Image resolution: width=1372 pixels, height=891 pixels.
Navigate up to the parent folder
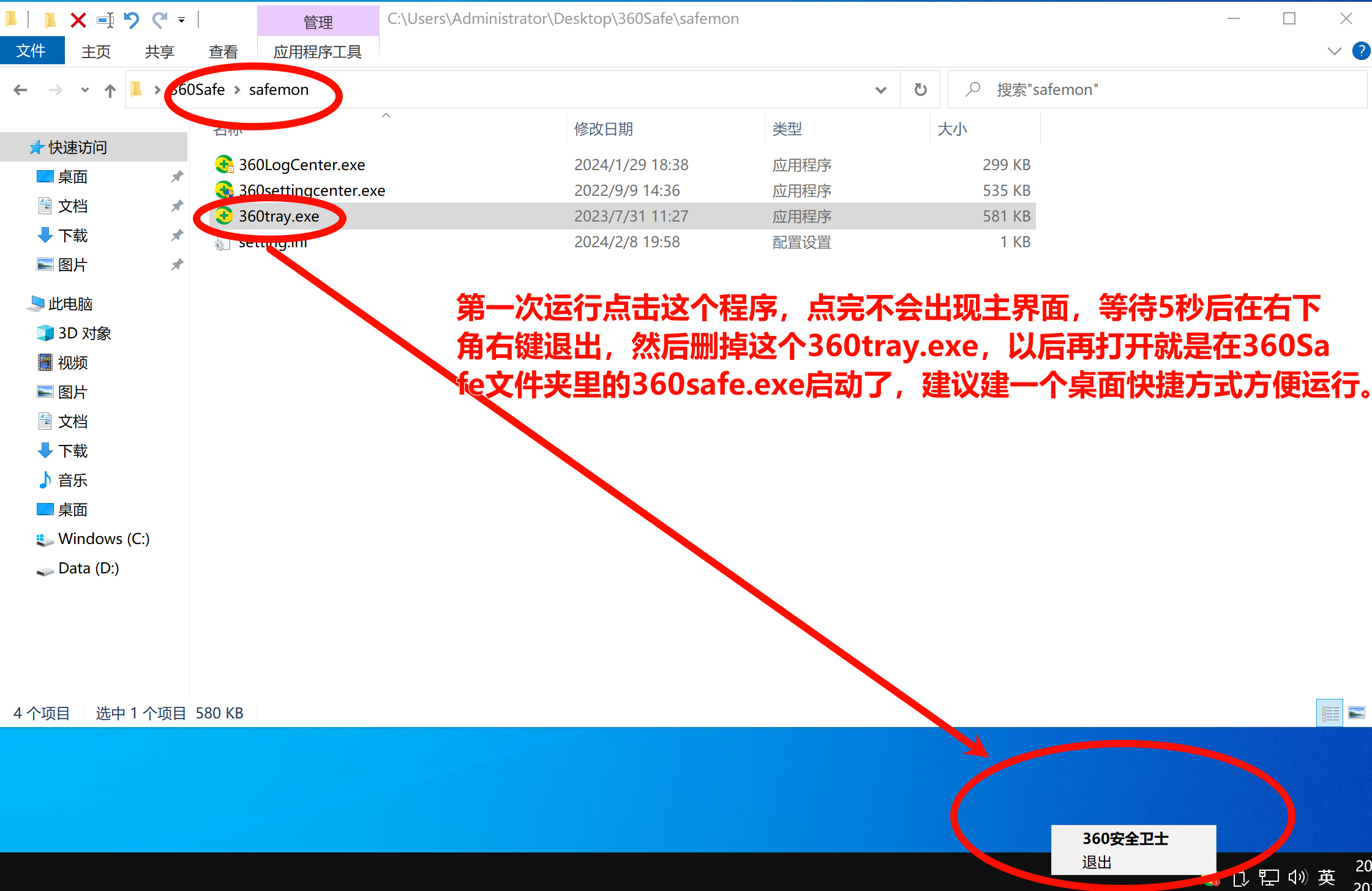(x=110, y=90)
